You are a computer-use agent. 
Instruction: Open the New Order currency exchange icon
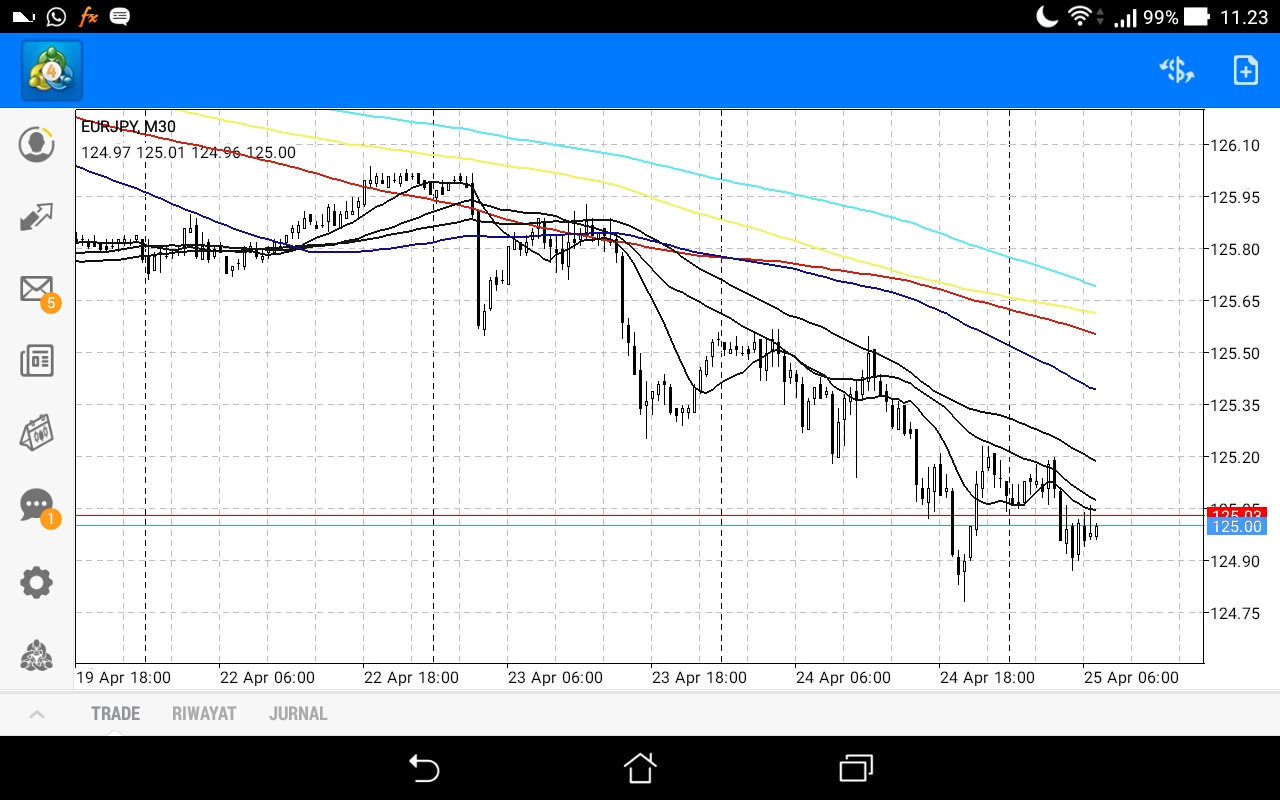pos(1176,70)
